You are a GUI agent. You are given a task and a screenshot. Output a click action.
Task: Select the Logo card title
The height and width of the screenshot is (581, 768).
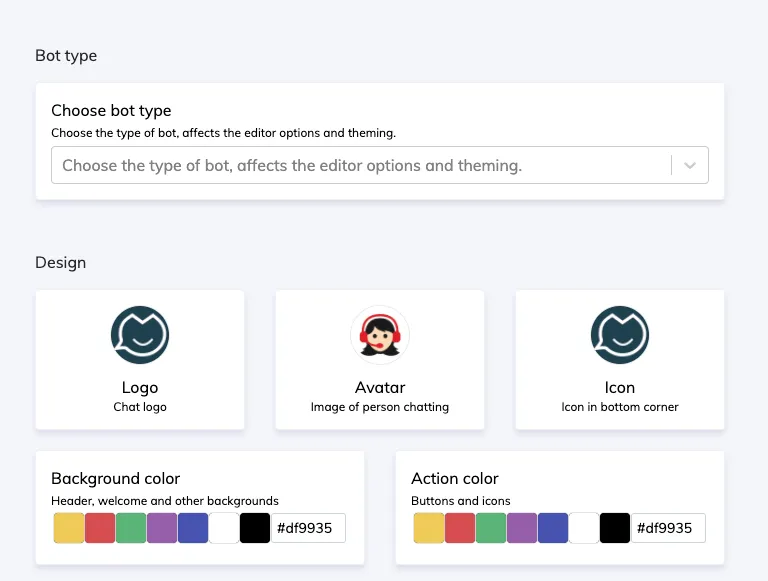click(x=140, y=387)
